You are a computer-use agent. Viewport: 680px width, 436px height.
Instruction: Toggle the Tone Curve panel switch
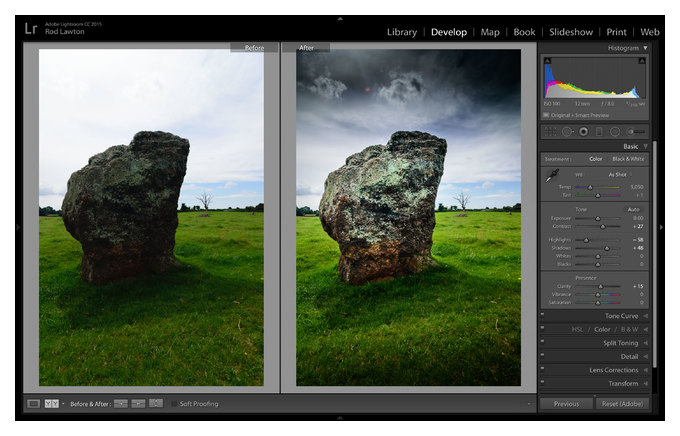point(543,314)
